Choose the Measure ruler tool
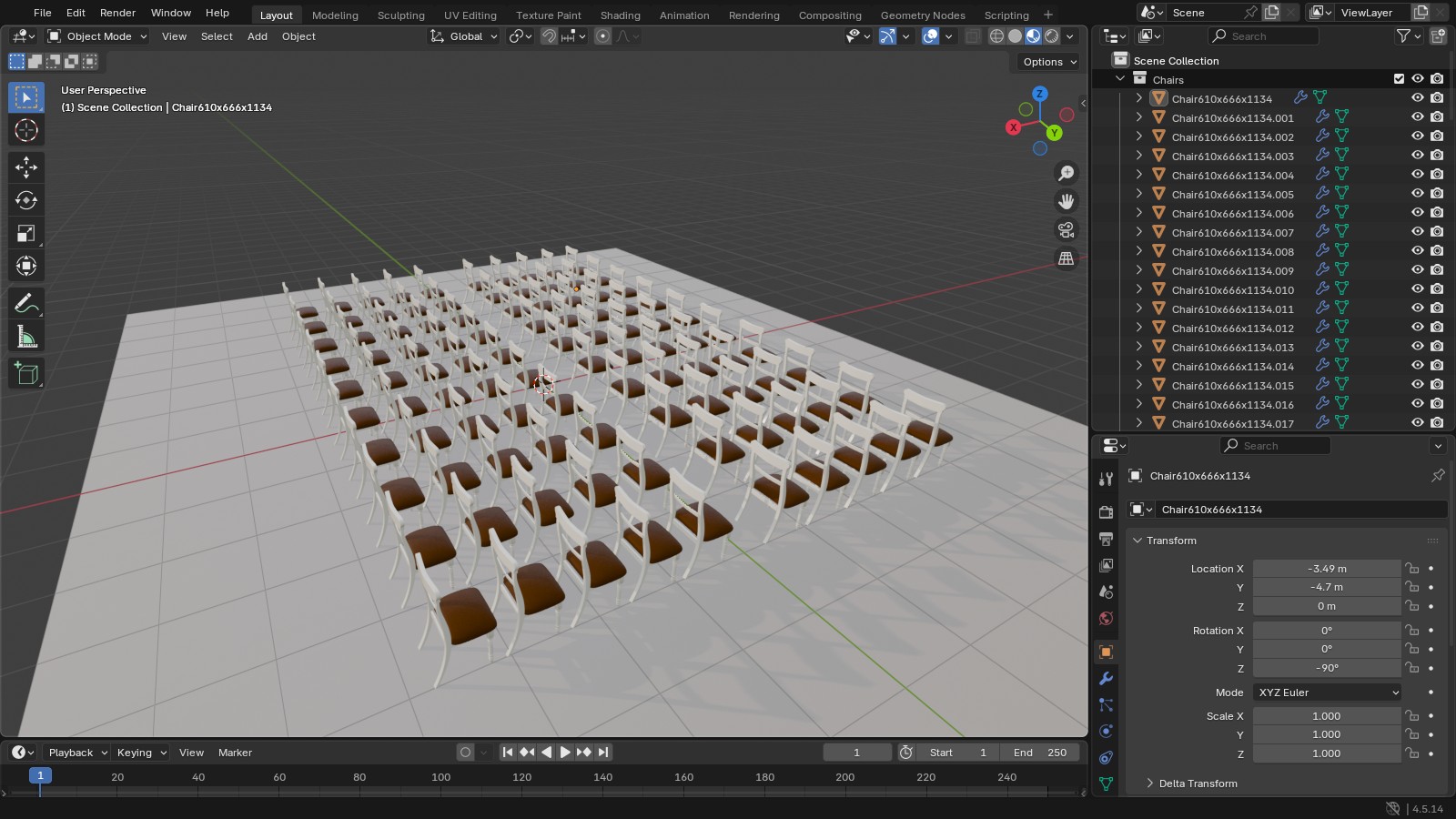This screenshot has height=819, width=1456. point(26,338)
